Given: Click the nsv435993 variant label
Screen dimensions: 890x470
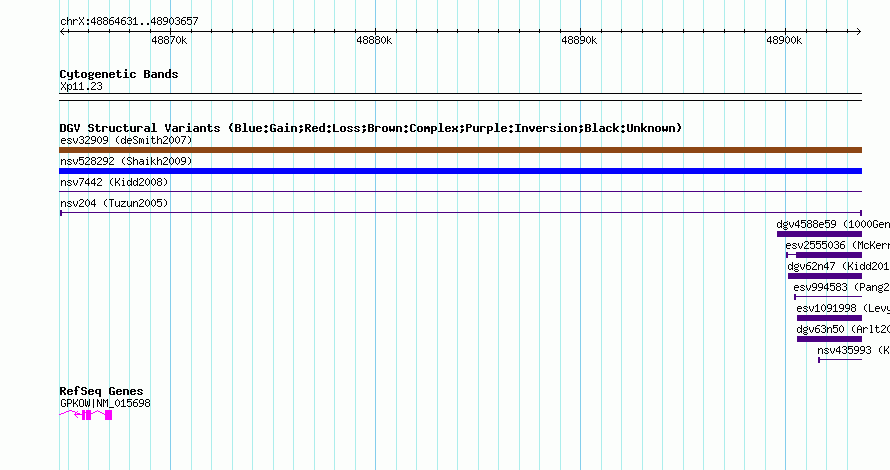Looking at the screenshot, I should [854, 350].
